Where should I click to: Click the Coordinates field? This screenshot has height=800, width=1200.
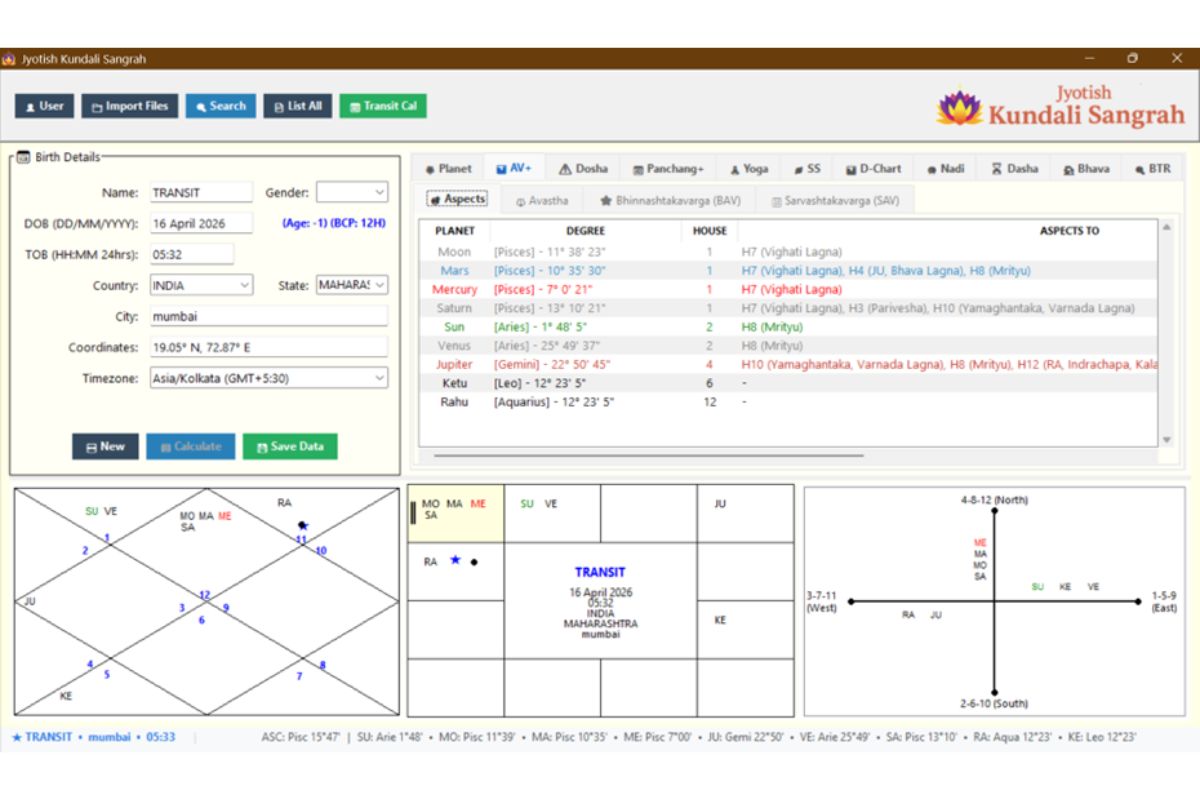pyautogui.click(x=268, y=347)
